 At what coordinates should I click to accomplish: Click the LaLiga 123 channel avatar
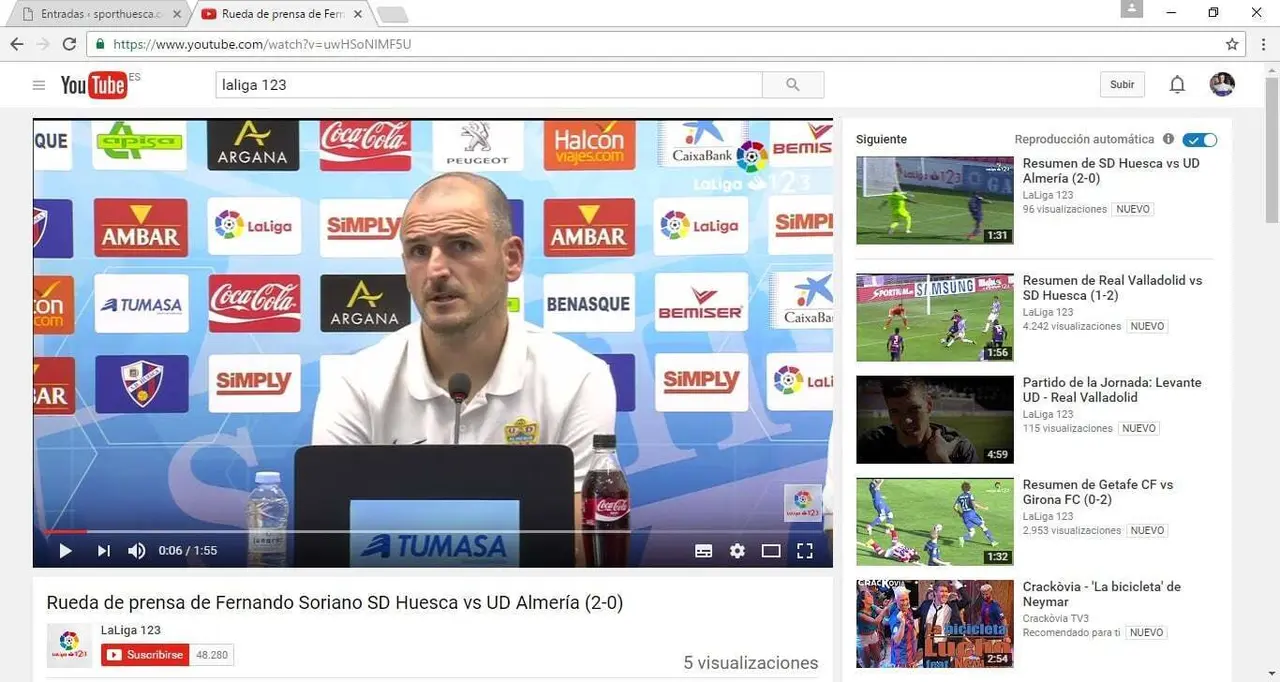[69, 645]
